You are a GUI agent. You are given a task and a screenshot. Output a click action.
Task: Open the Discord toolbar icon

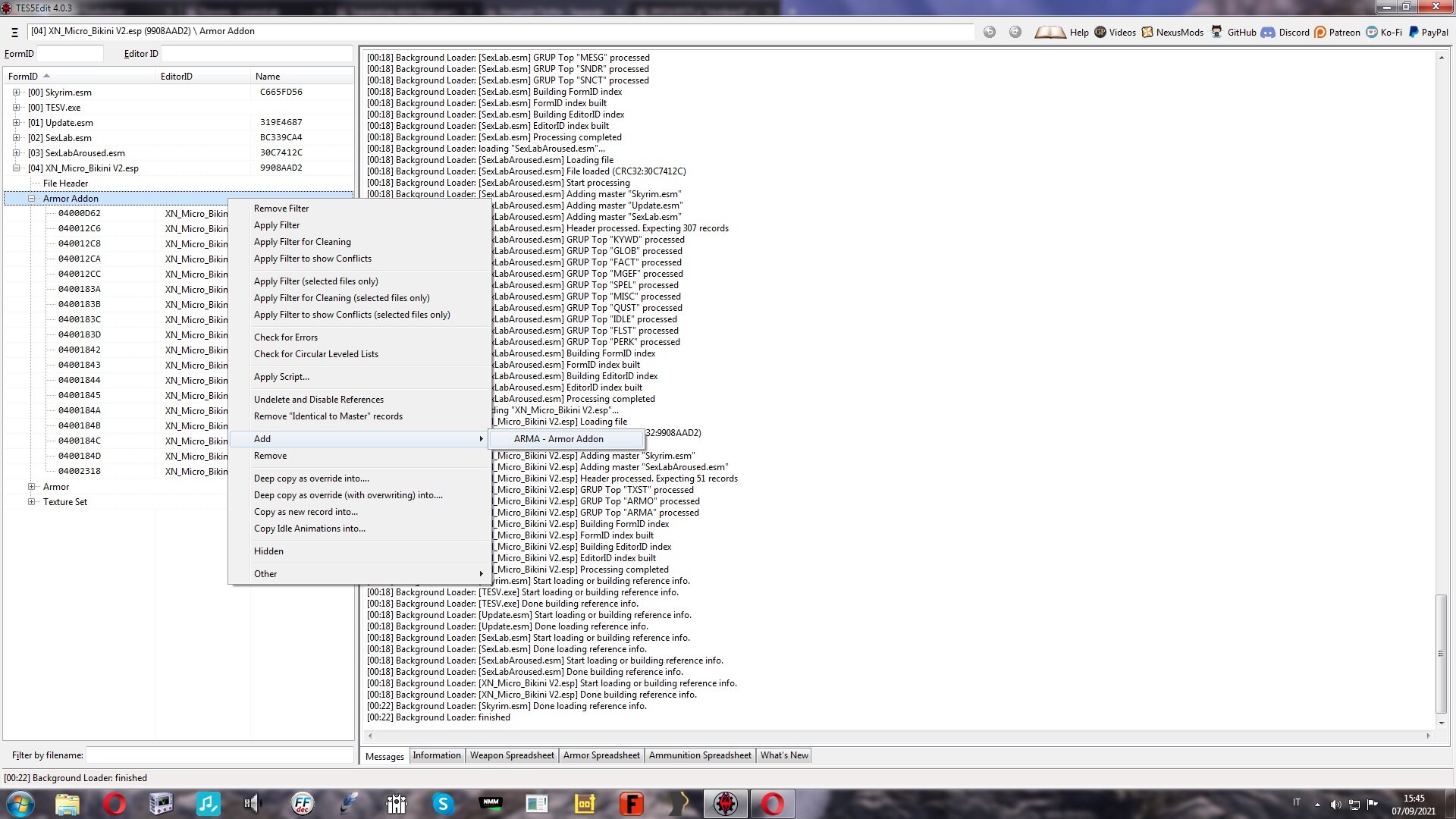1268,32
